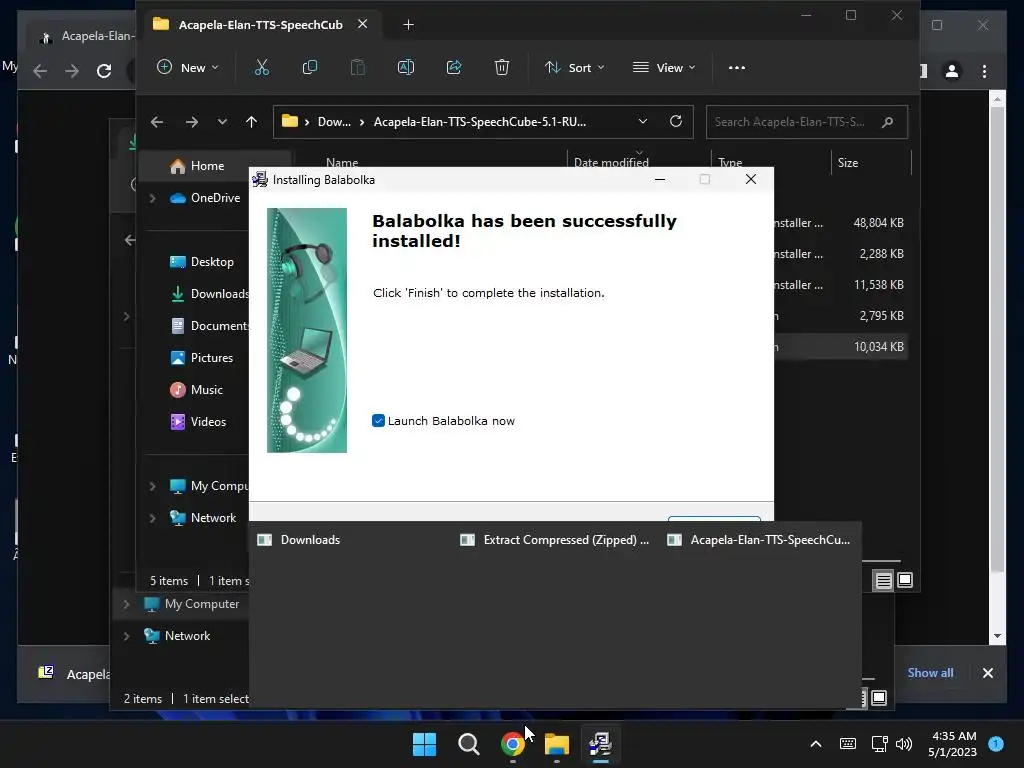Image resolution: width=1024 pixels, height=768 pixels.
Task: Show hidden system tray icons
Action: 816,744
